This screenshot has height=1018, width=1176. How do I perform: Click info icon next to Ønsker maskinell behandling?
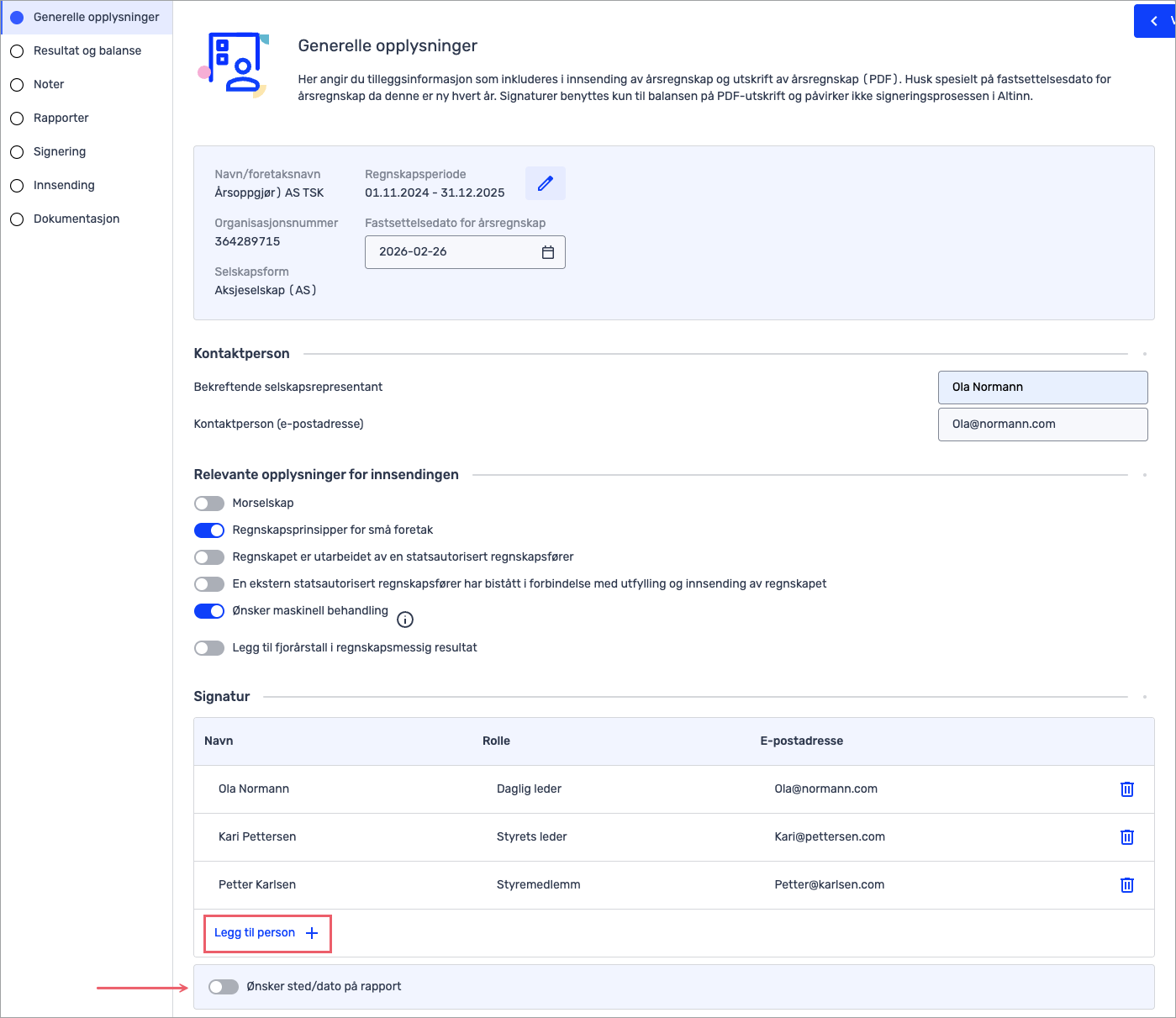(405, 620)
